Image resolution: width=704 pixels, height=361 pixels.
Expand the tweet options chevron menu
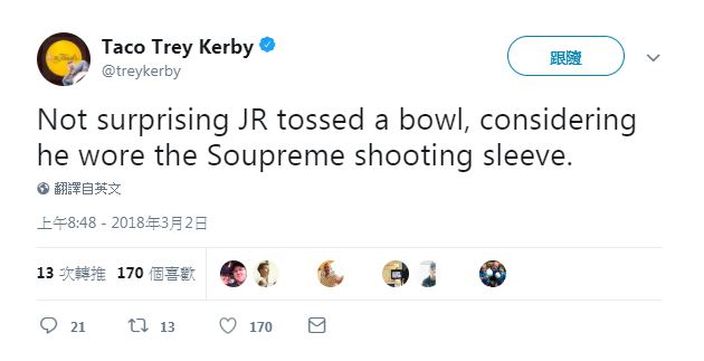[x=653, y=57]
